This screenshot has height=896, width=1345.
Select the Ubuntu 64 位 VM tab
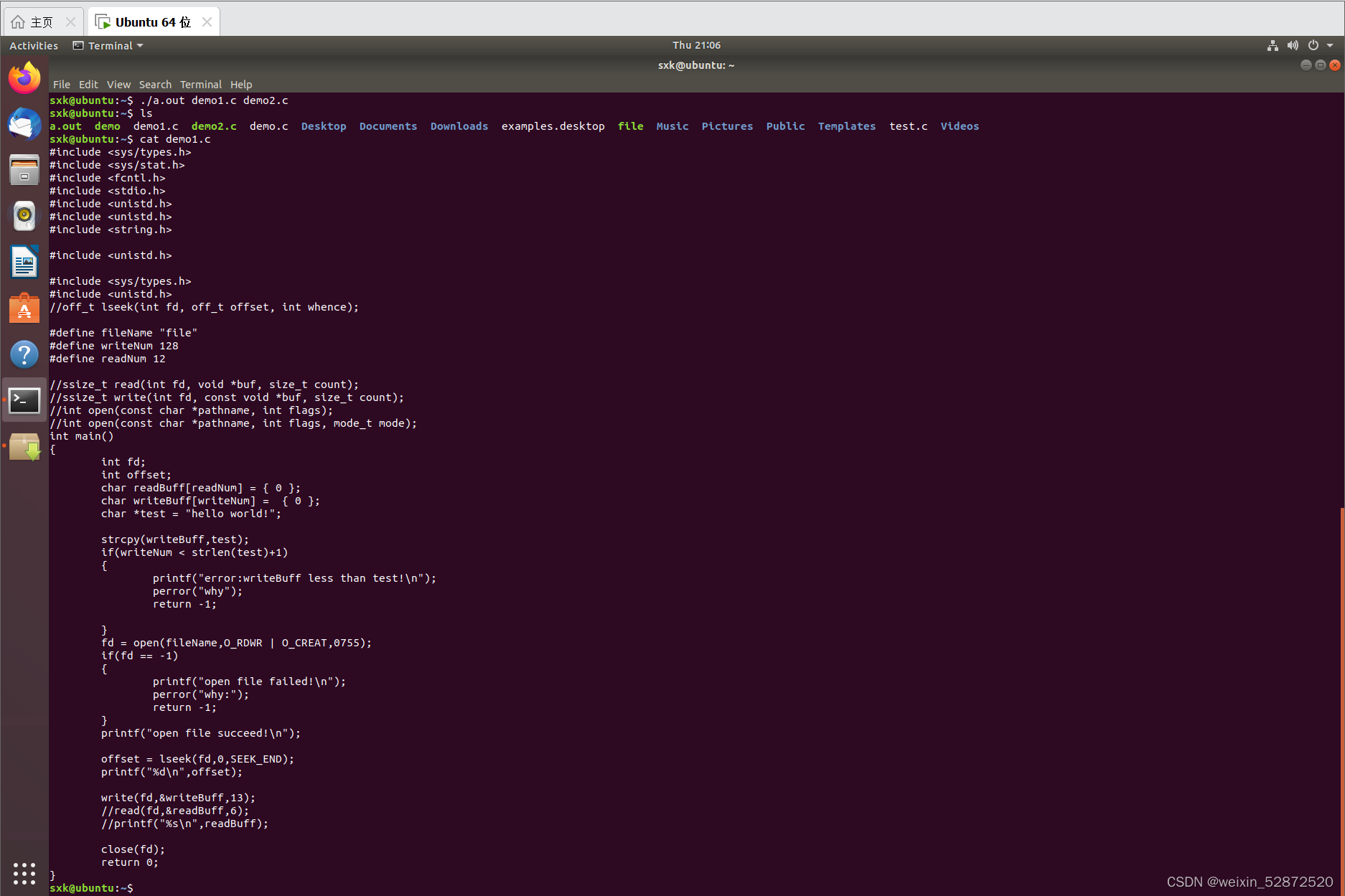153,22
